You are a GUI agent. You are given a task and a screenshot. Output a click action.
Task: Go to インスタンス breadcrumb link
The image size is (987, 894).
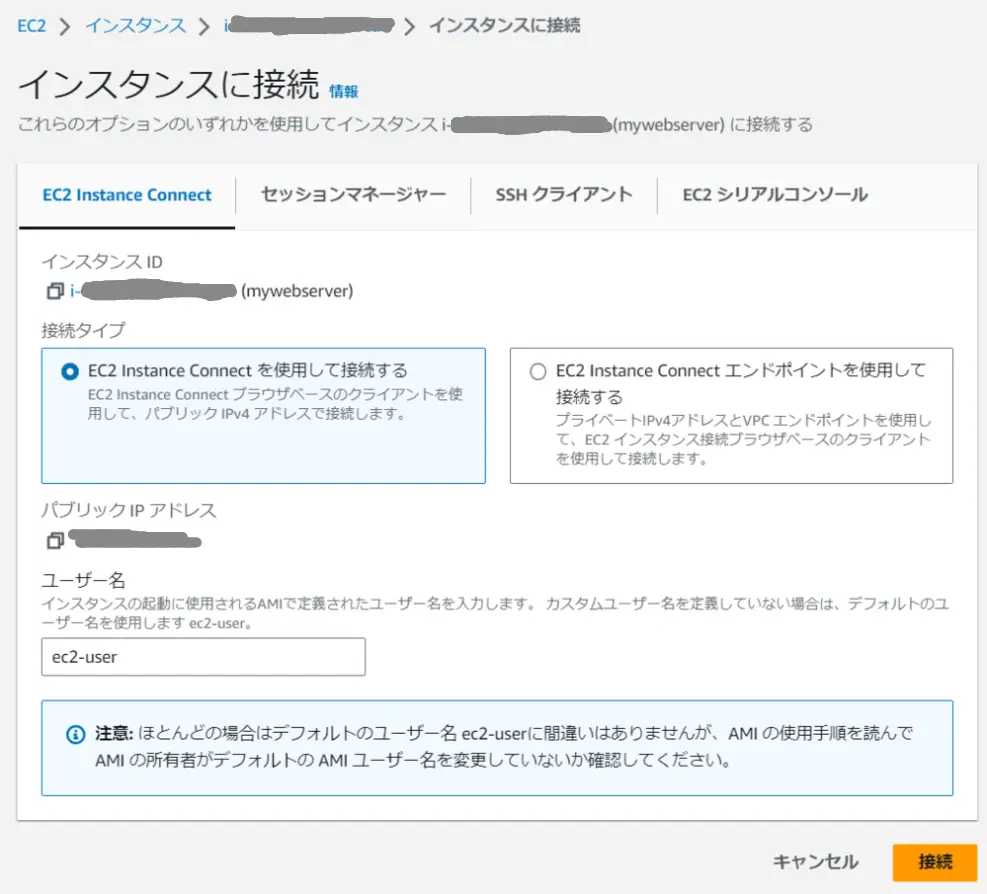(x=135, y=26)
